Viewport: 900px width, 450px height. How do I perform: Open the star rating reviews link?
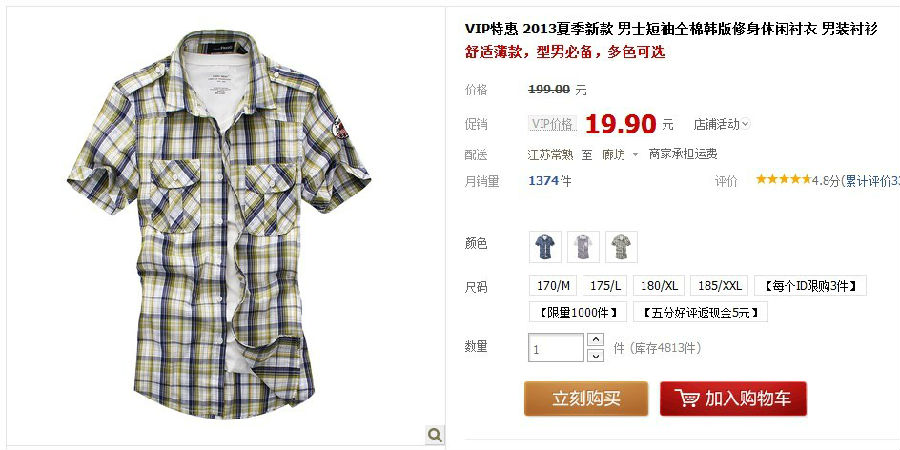pos(827,180)
